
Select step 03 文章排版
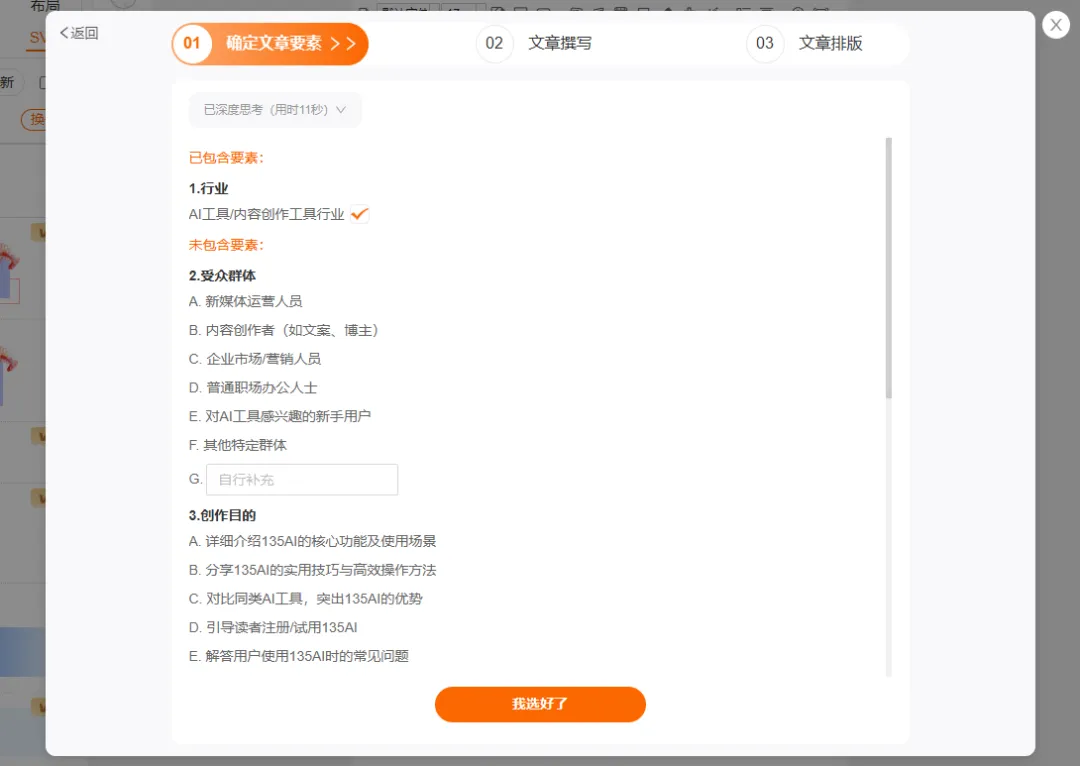804,43
